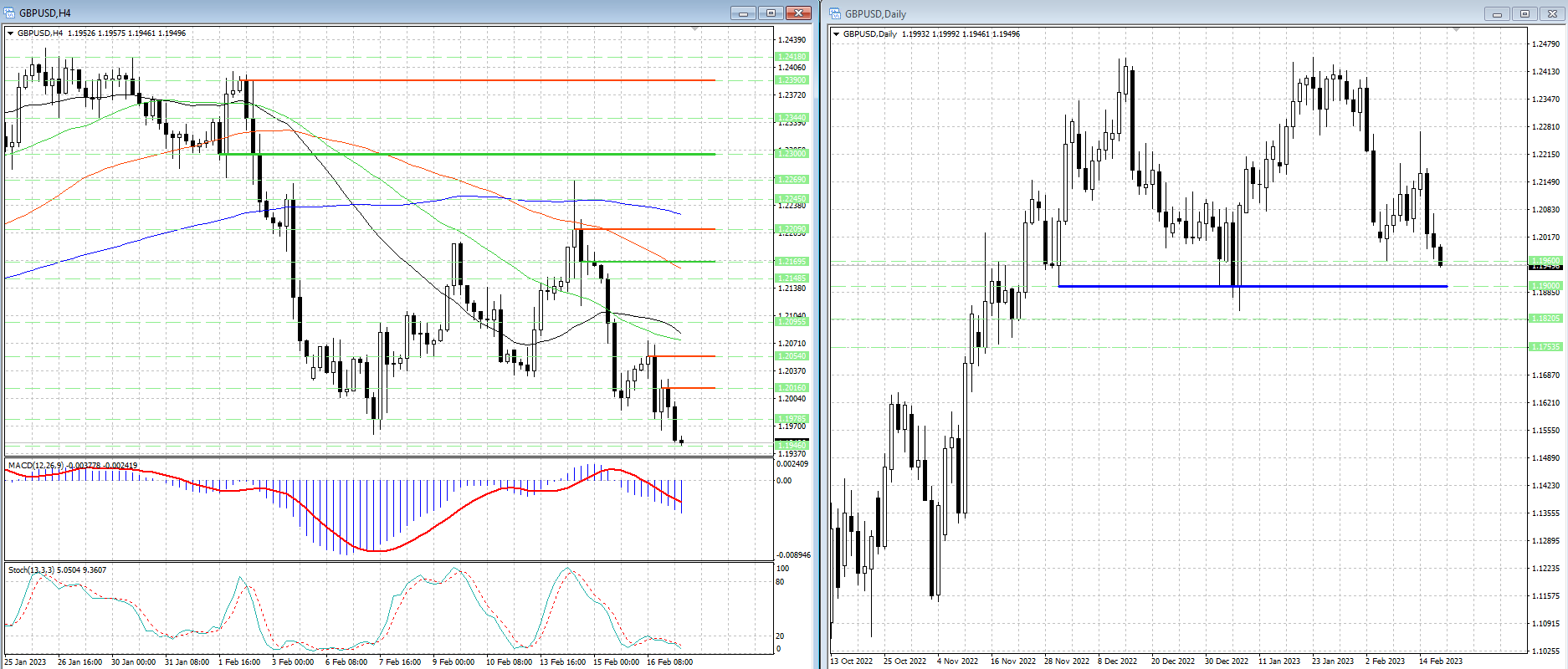Image resolution: width=1568 pixels, height=669 pixels.
Task: Click the 25 Jan 2023 date label
Action: click(26, 662)
